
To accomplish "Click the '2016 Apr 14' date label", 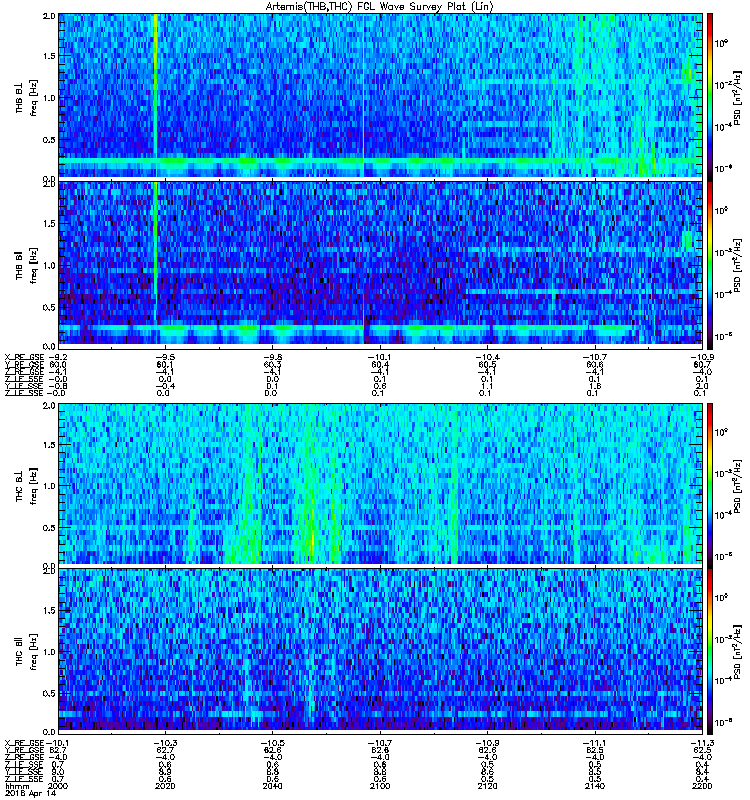I will (x=30, y=793).
